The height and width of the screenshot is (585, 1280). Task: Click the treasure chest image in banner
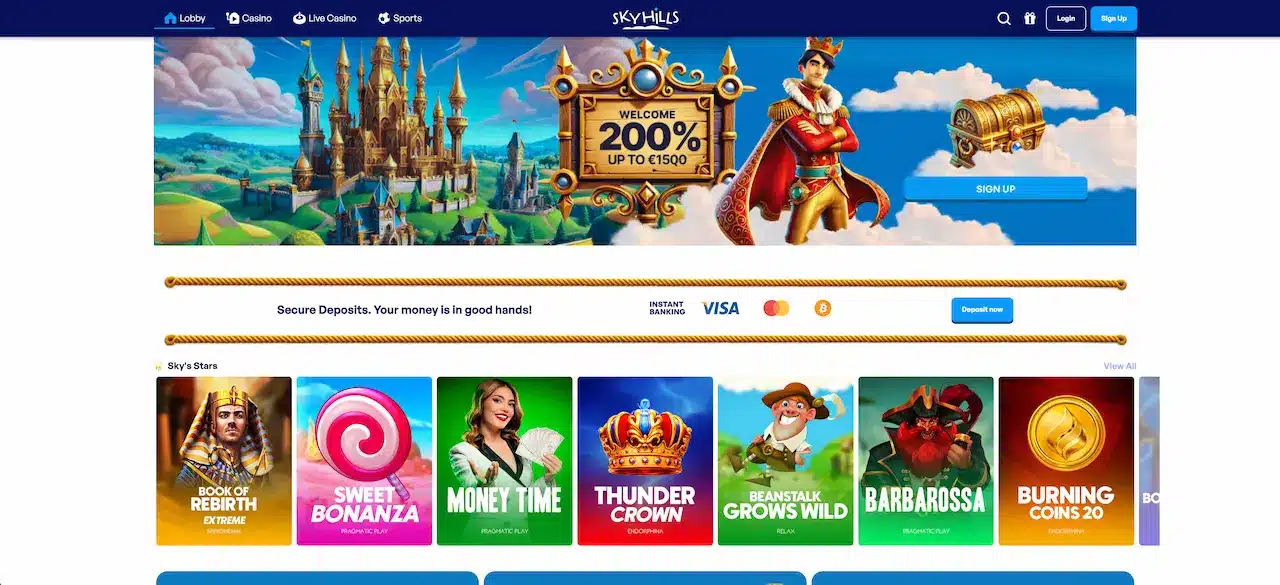[x=995, y=126]
